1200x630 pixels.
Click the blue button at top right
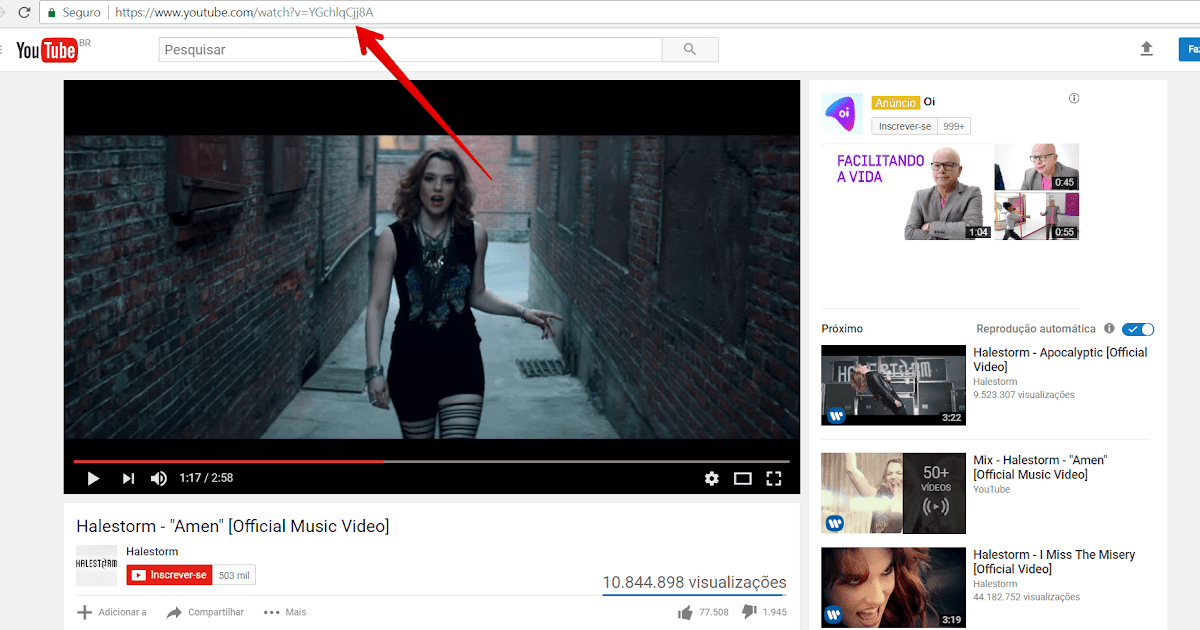tap(1189, 49)
